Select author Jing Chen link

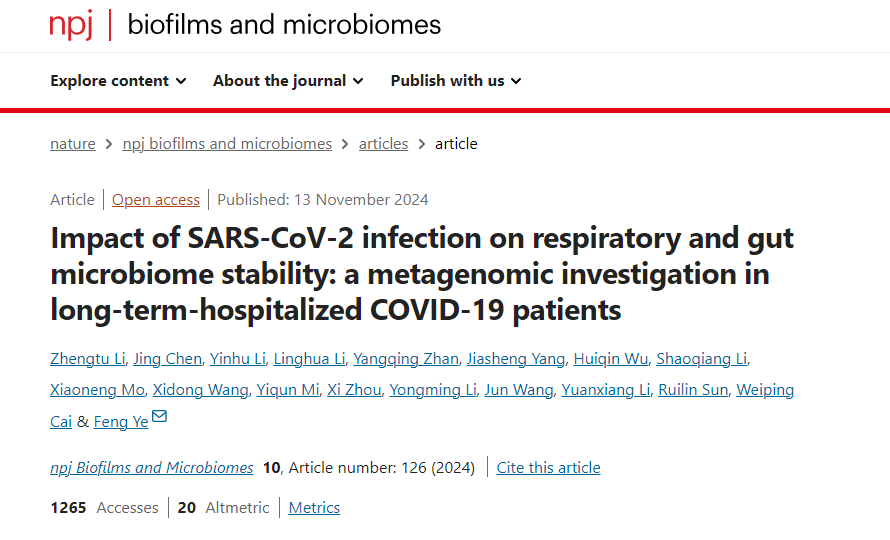tap(167, 359)
